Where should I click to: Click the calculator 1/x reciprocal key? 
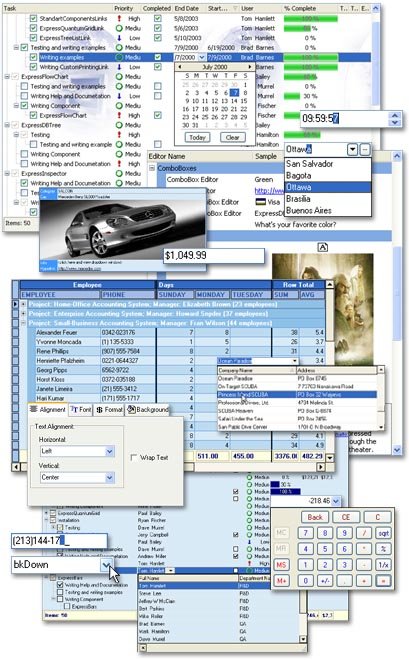click(383, 565)
